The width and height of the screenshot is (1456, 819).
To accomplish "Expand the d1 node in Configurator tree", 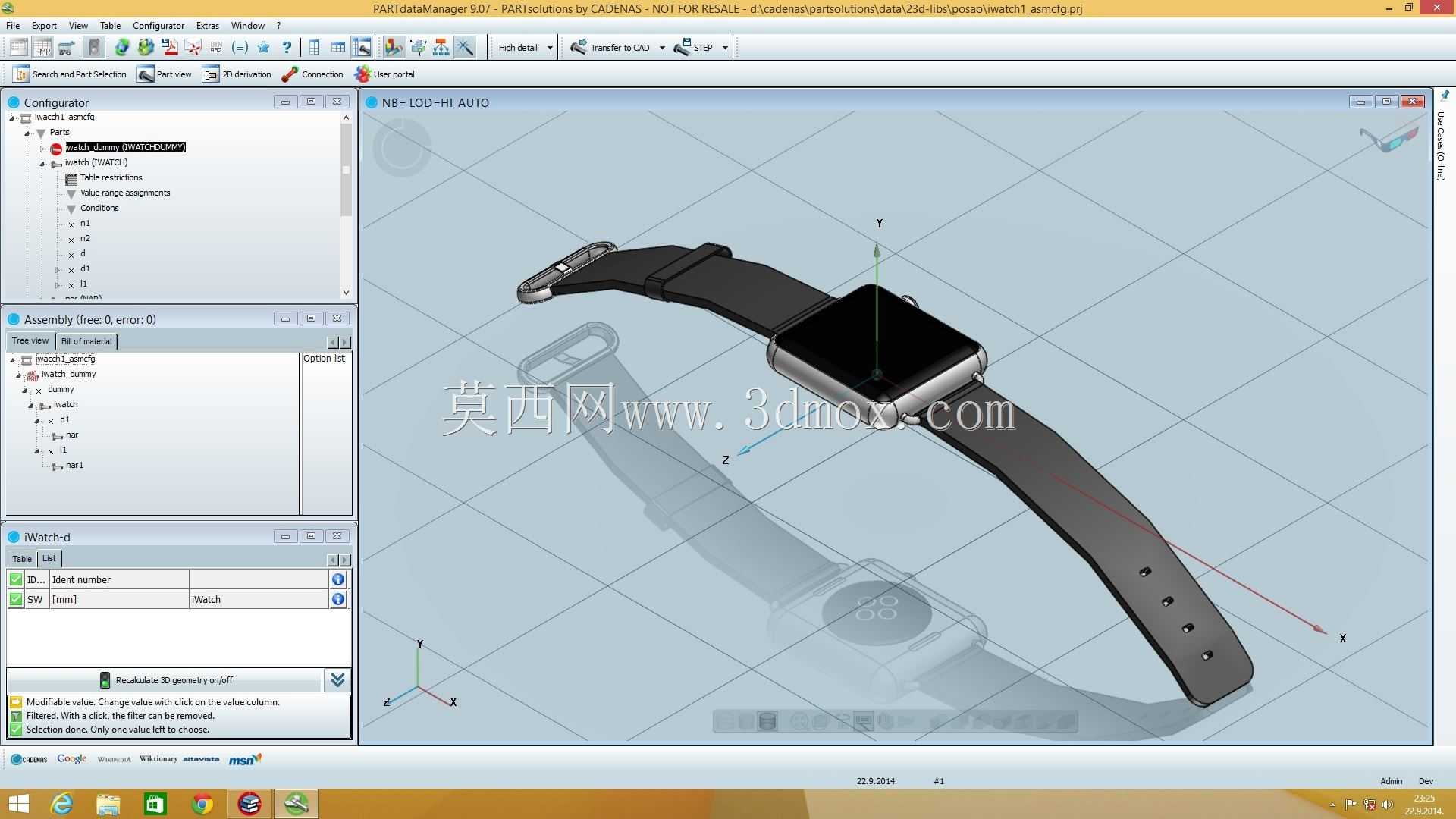I will point(58,269).
